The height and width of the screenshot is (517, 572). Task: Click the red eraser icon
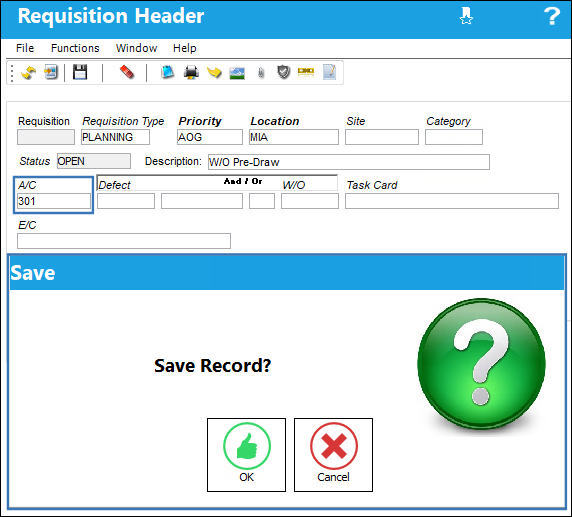(127, 72)
